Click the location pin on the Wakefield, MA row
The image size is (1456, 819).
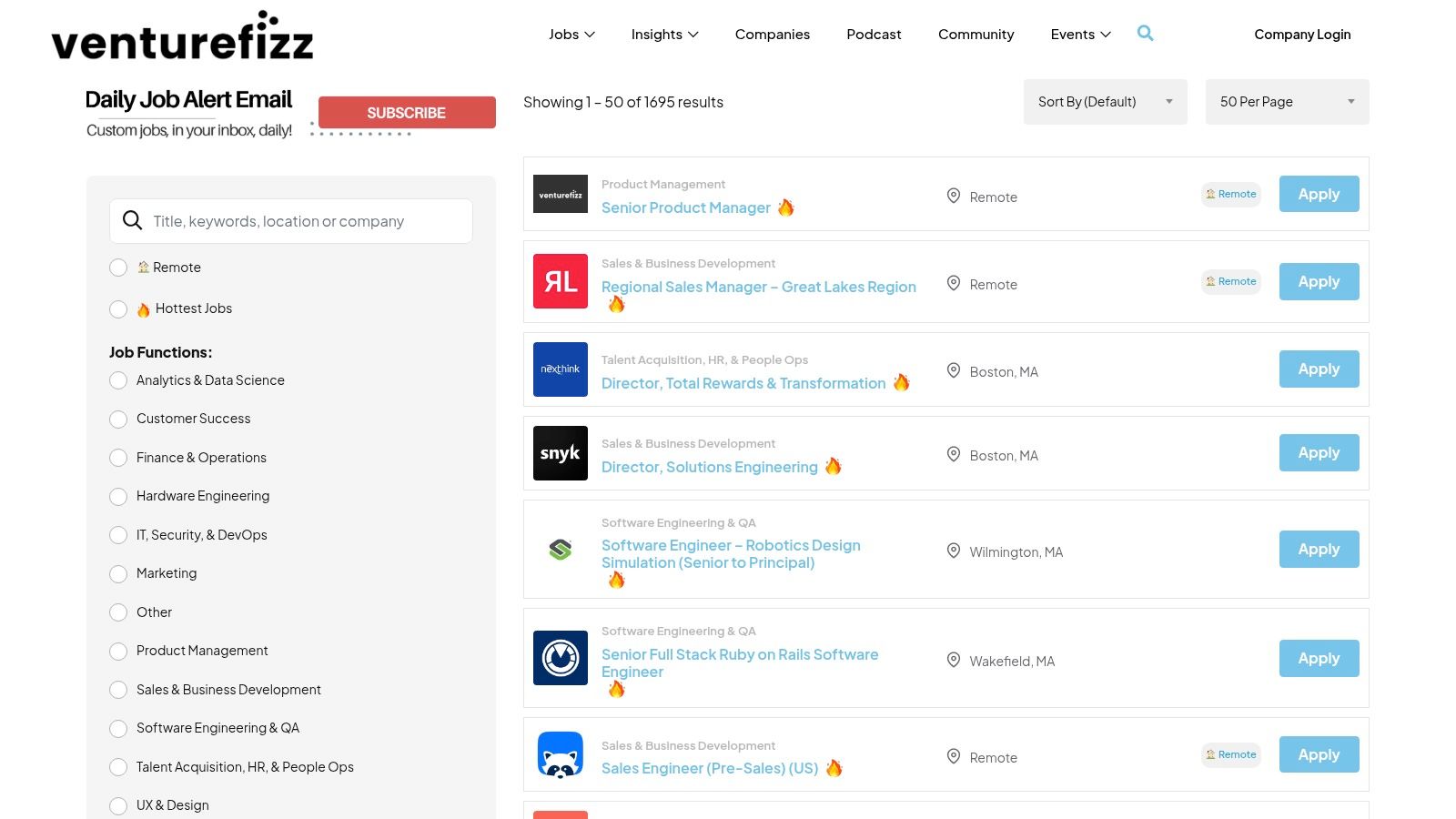tap(954, 660)
